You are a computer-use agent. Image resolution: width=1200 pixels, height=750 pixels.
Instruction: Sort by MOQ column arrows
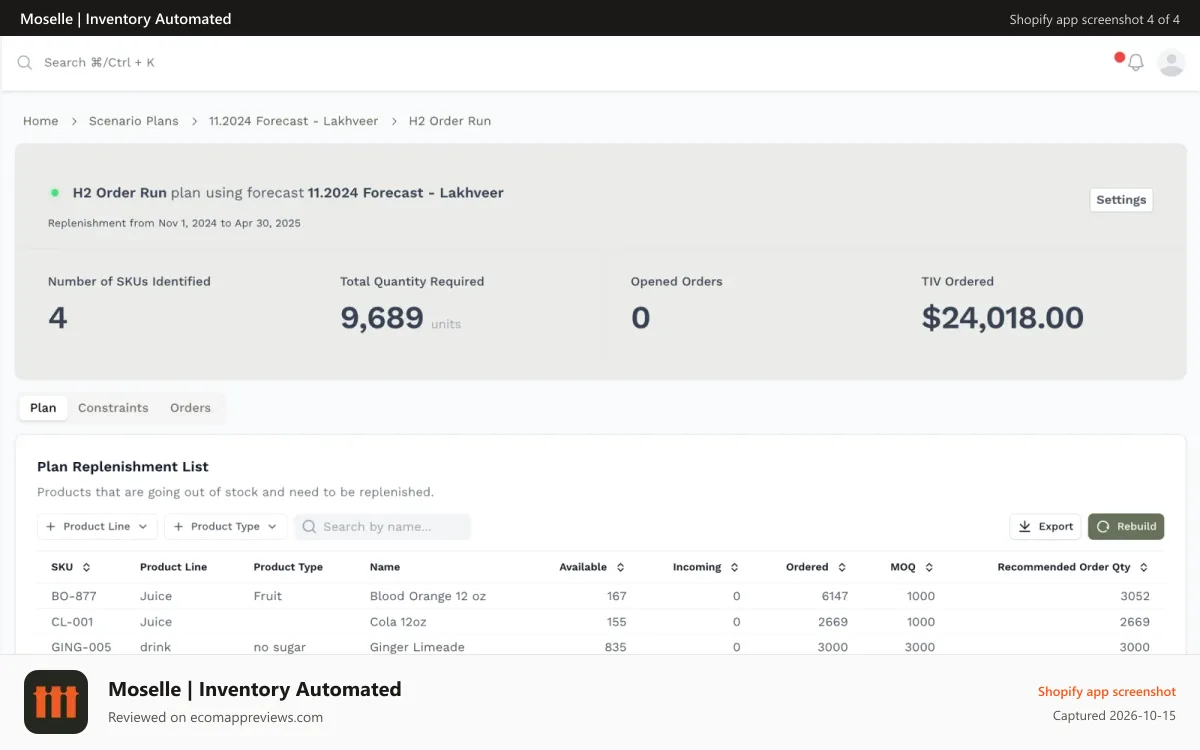[x=929, y=567]
